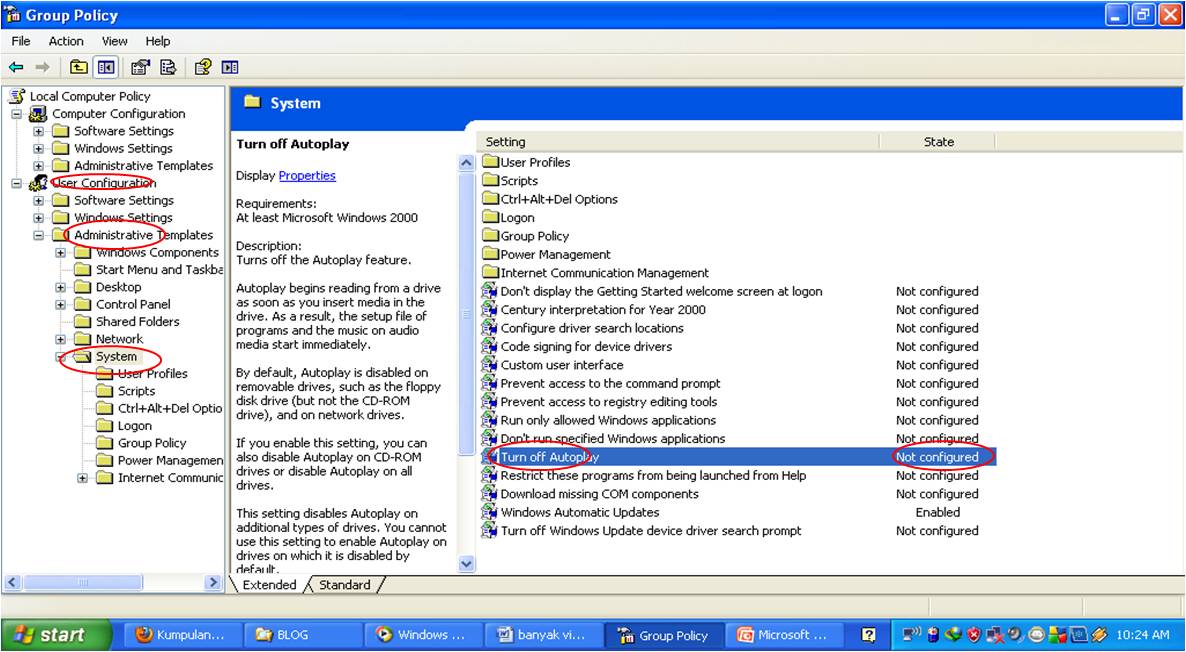
Task: Switch to the BLOG taskbar window
Action: 301,635
